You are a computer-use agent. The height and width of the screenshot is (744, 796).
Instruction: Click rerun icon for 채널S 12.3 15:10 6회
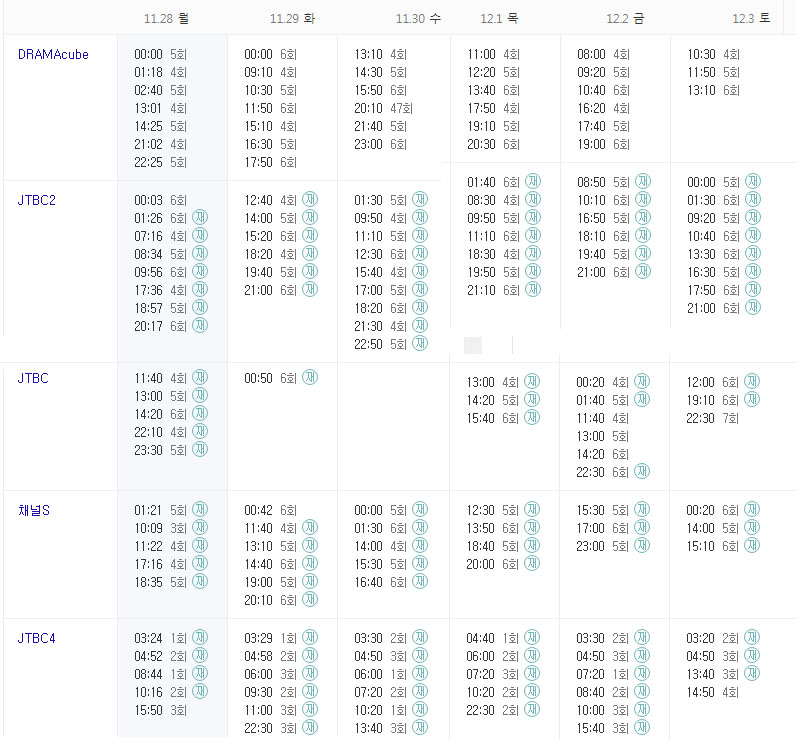(752, 545)
